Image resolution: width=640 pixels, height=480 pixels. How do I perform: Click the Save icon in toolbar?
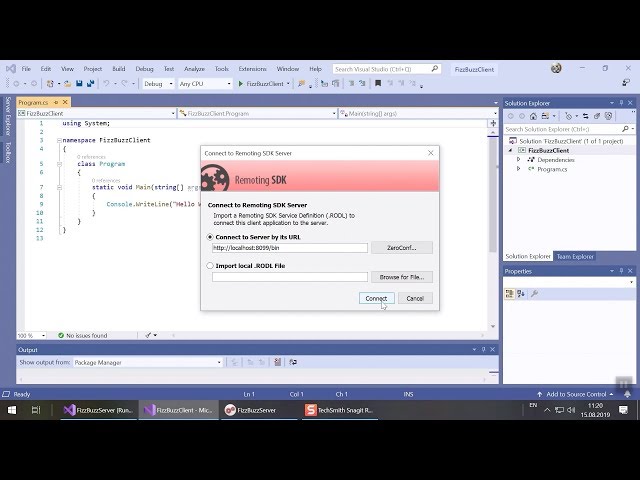point(79,84)
